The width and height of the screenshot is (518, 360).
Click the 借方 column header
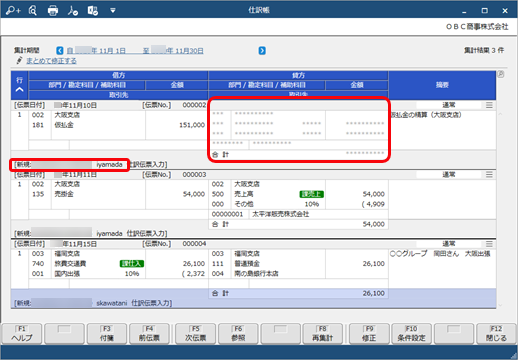119,75
